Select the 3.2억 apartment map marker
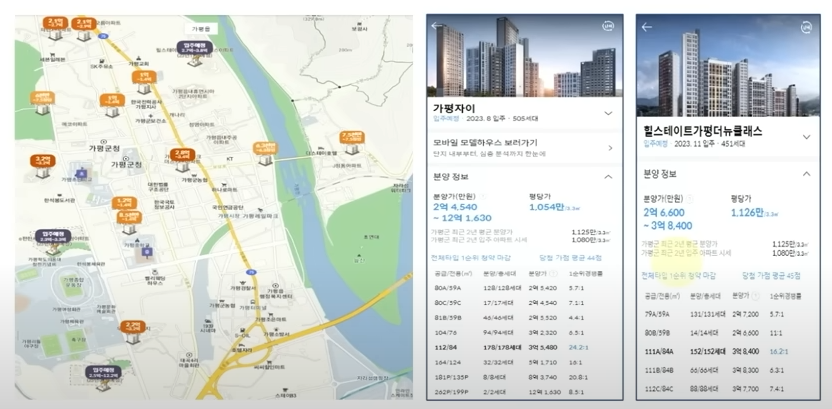This screenshot has height=409, width=832. click(x=42, y=166)
